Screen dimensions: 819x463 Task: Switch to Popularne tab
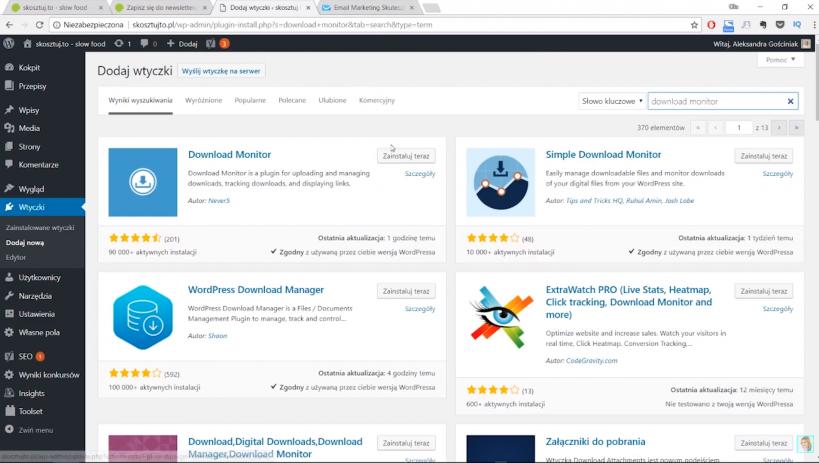[250, 100]
